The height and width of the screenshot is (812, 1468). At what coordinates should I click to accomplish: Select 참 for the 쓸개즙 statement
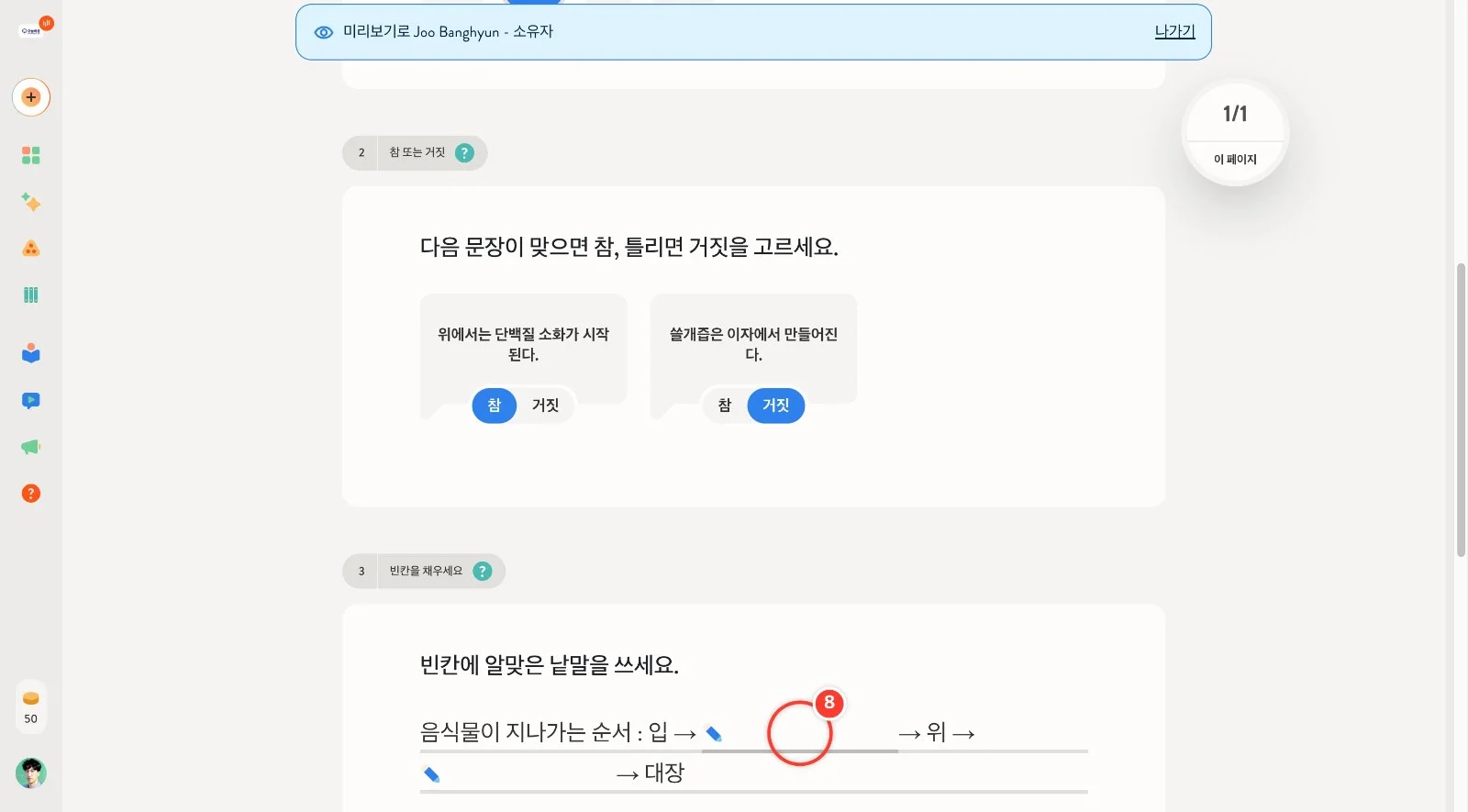[725, 406]
